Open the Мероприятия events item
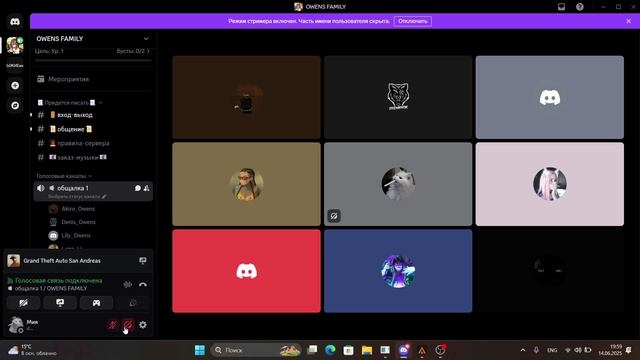640x360 pixels. point(93,79)
